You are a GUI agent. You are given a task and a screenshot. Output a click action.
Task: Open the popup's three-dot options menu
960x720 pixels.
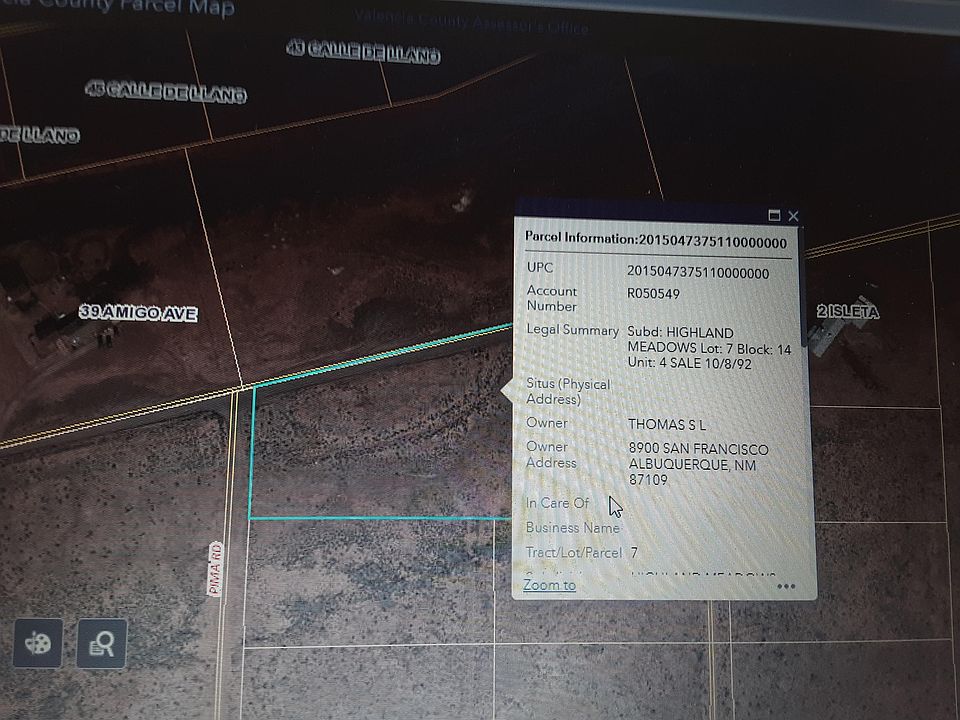786,587
